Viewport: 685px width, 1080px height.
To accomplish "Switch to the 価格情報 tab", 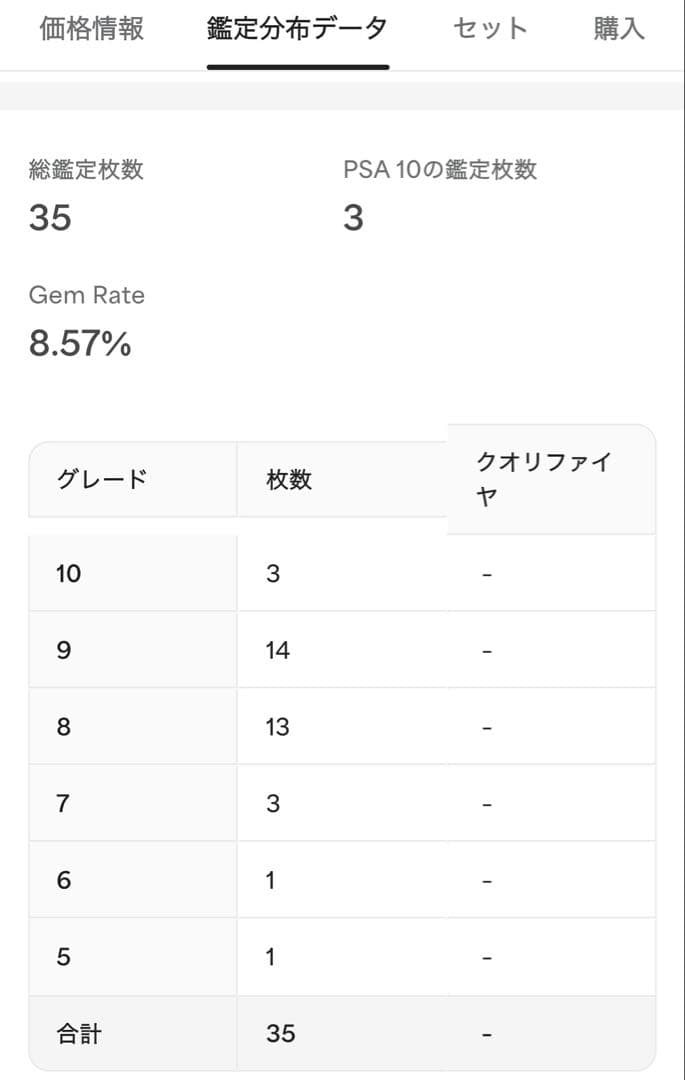I will (x=92, y=29).
